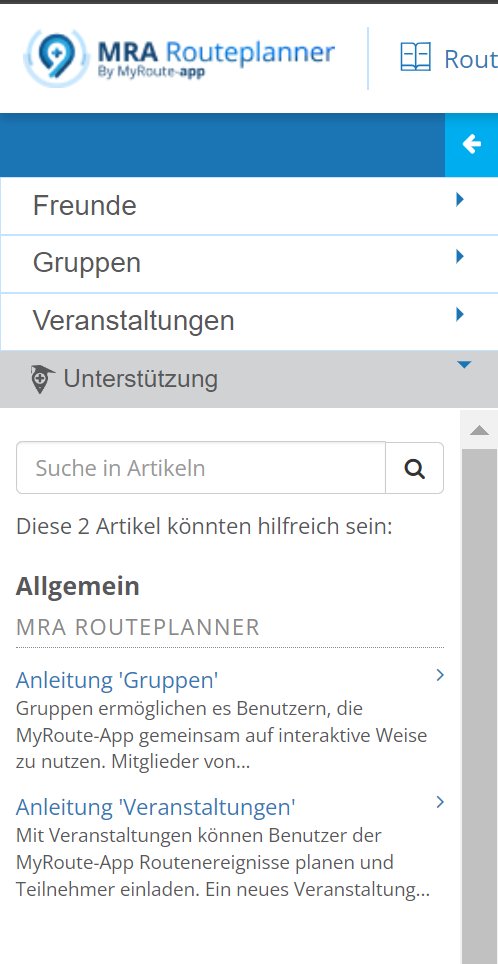Open the book icon in top navigation
Image resolution: width=498 pixels, height=964 pixels.
(416, 57)
